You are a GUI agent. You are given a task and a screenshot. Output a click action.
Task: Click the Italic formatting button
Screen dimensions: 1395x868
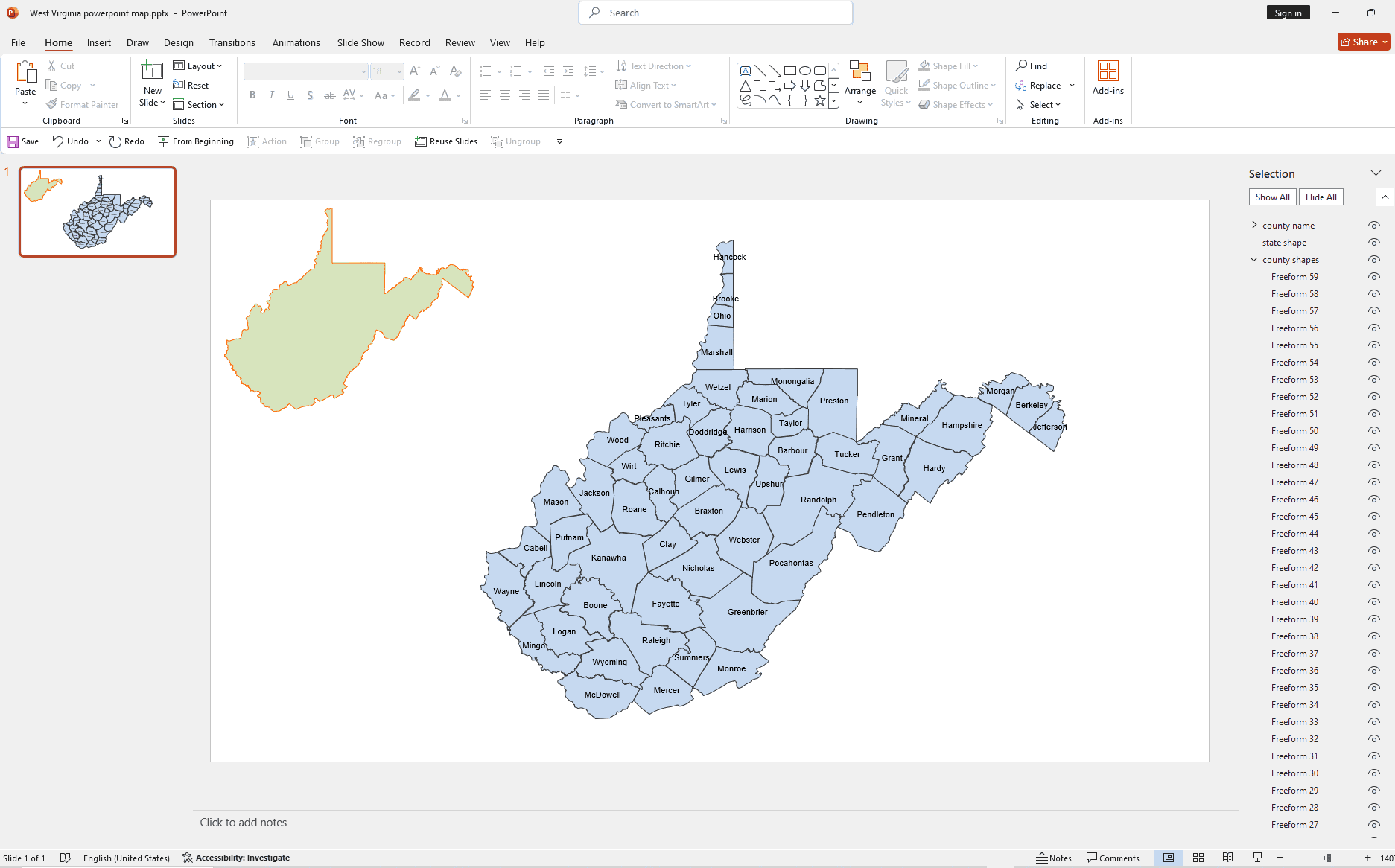tap(271, 95)
